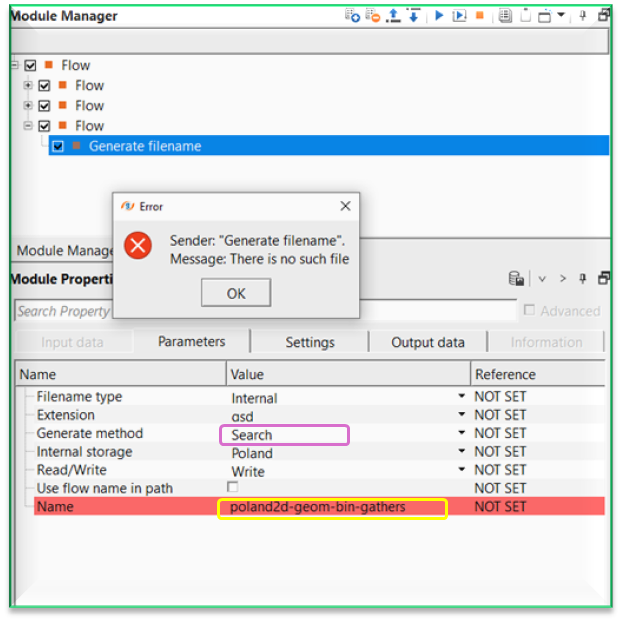The image size is (622, 622).
Task: Toggle checkbox of third Flow row
Action: coord(44,106)
